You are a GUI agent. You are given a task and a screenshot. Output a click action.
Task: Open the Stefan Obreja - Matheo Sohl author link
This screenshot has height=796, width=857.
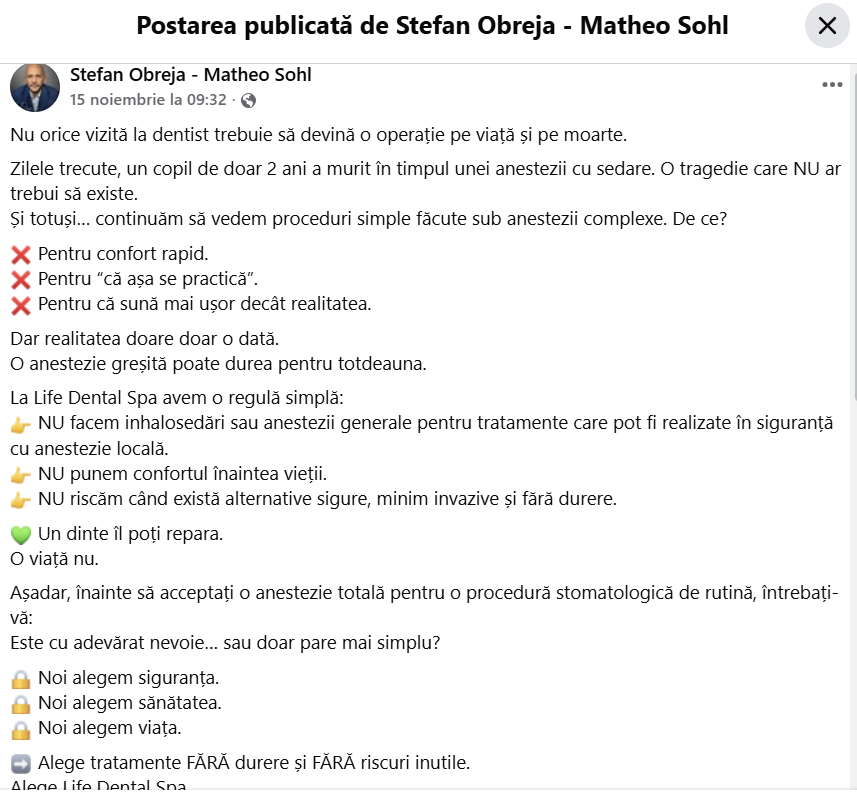(191, 76)
